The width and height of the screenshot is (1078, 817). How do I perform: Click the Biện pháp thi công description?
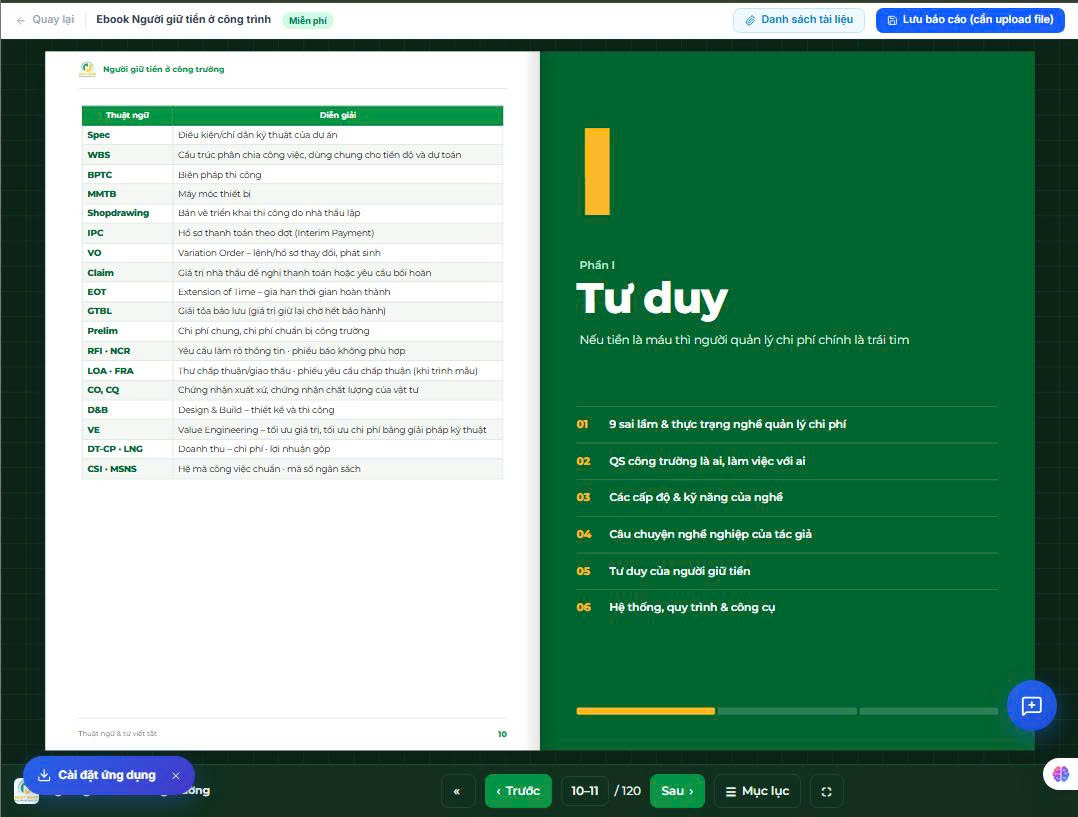(x=338, y=175)
